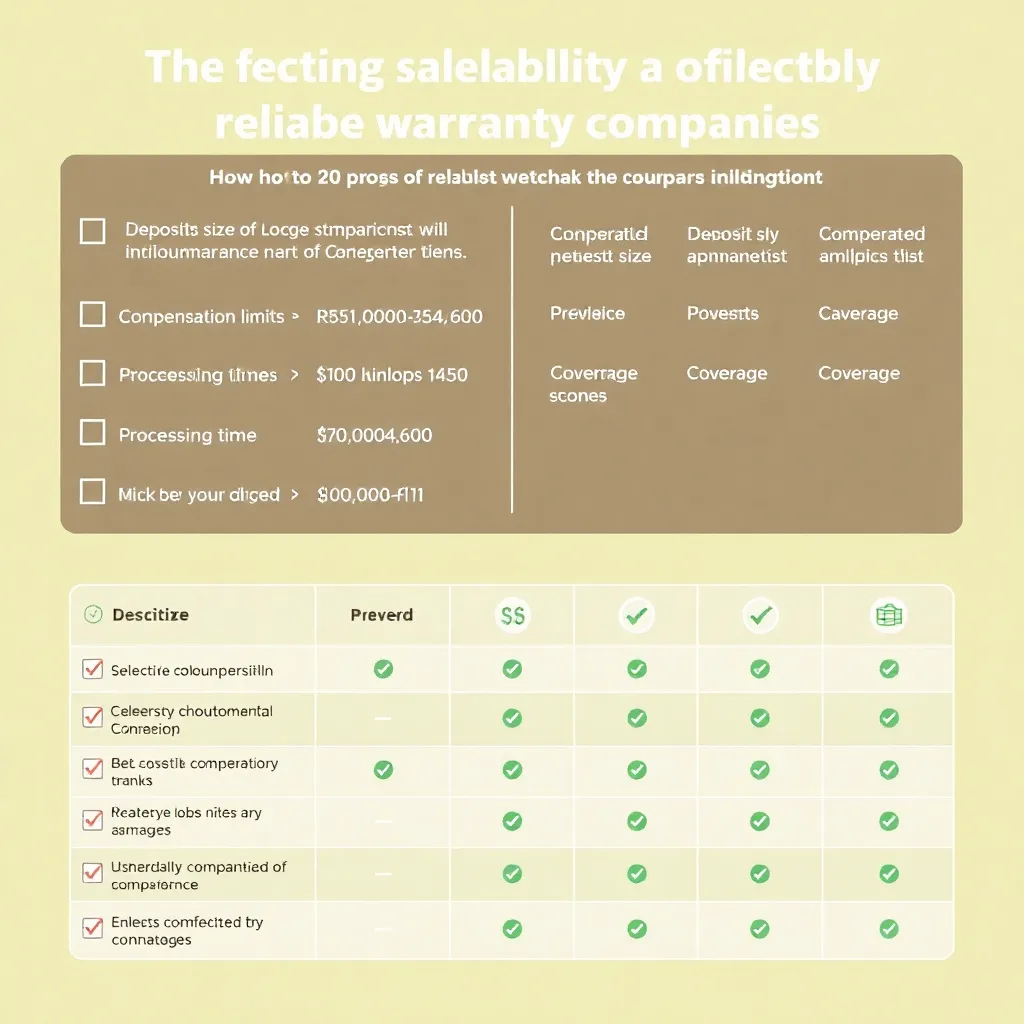Click the Preverd checkmark in Bet cosstik row
This screenshot has width=1024, height=1024.
(383, 769)
